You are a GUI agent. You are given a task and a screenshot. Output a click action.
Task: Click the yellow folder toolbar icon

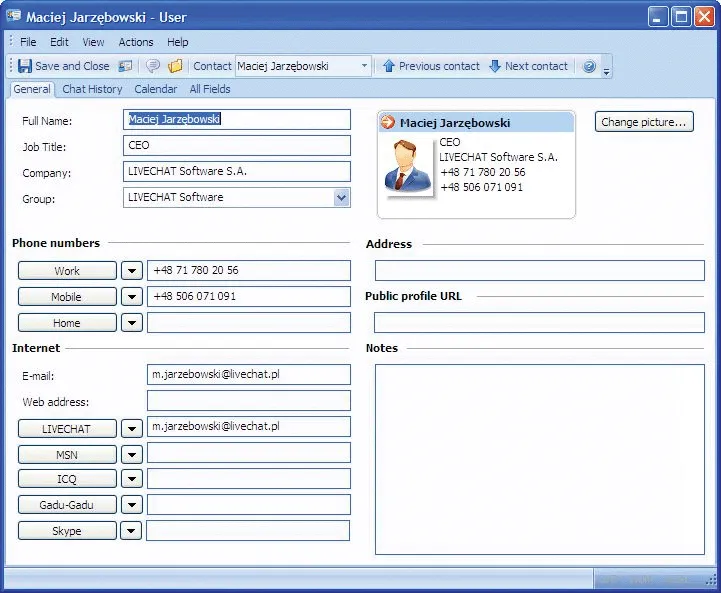point(175,66)
